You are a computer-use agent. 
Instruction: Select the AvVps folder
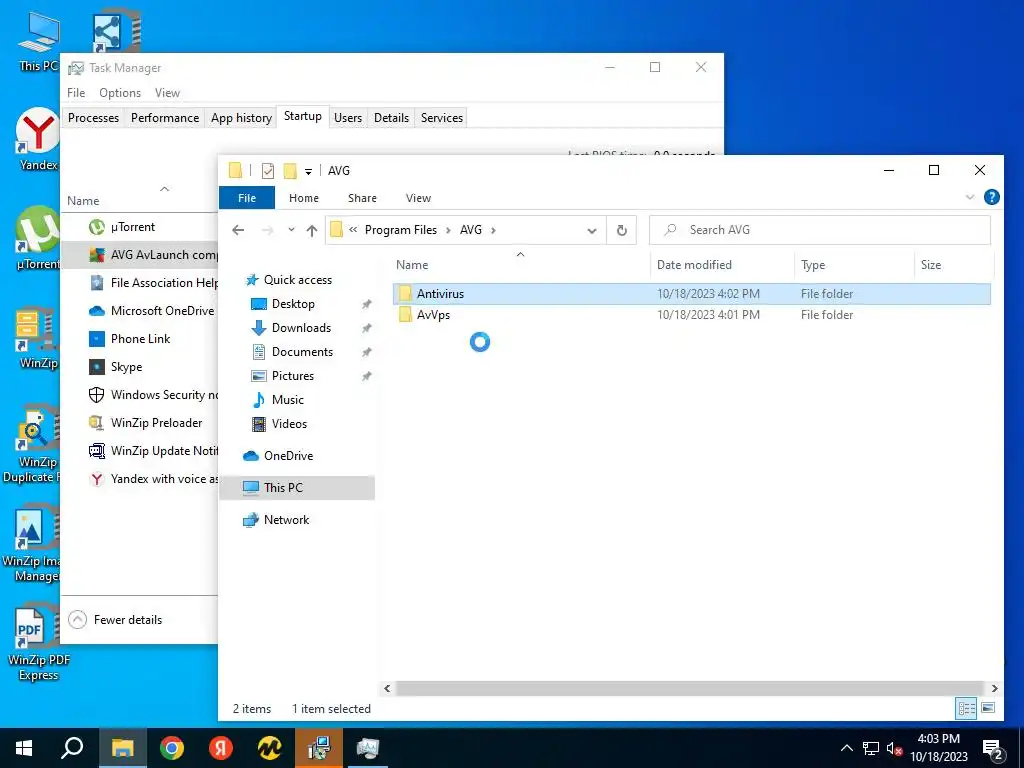[x=692, y=315]
